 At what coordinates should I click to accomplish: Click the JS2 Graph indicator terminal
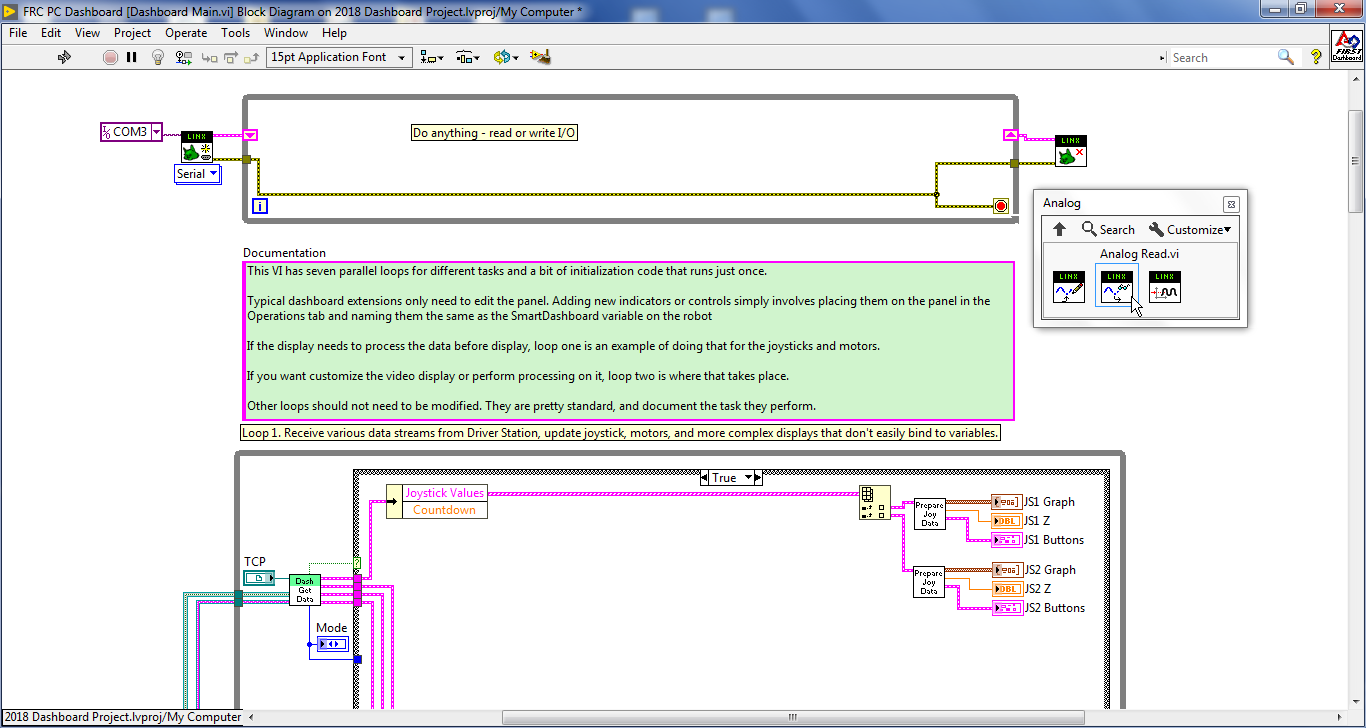[x=1006, y=570]
